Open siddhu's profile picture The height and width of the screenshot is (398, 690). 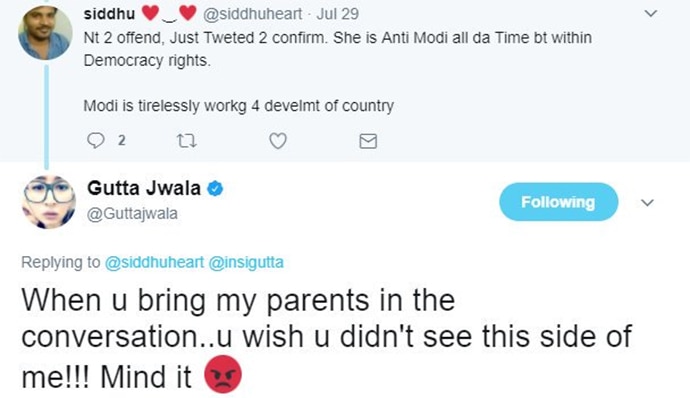[45, 33]
